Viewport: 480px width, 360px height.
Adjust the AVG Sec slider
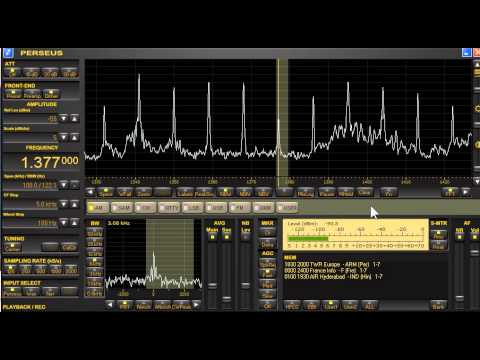(227, 299)
